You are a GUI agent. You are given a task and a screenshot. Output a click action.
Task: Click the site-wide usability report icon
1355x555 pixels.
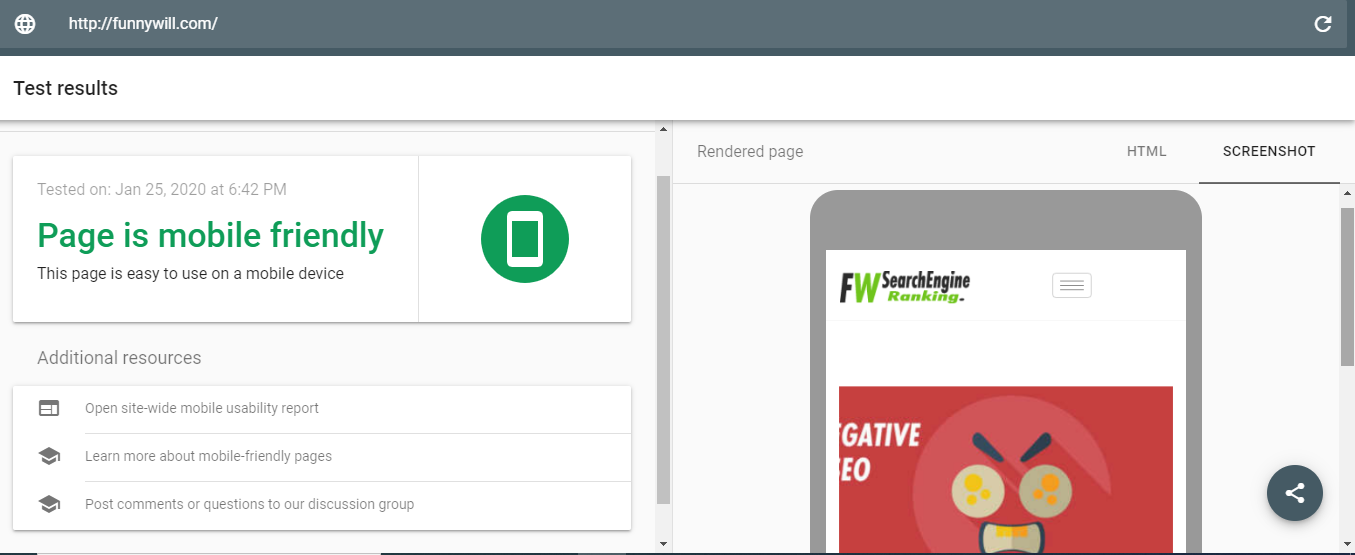point(49,408)
